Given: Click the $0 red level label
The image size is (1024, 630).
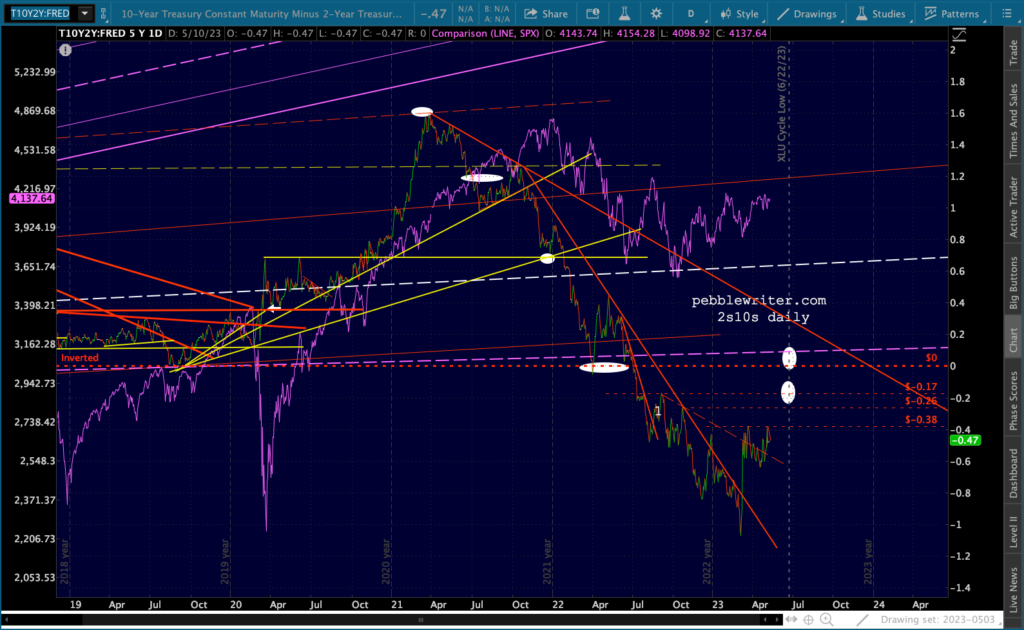Looking at the screenshot, I should [931, 358].
